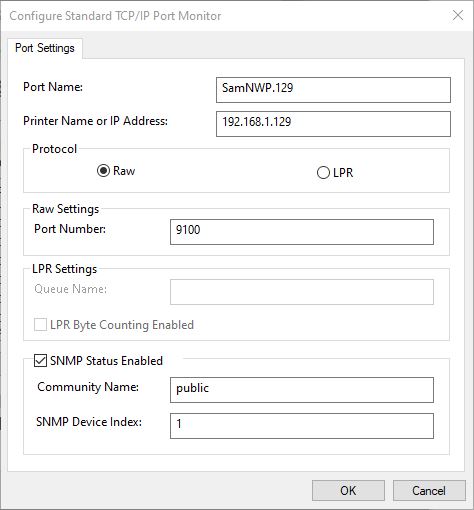
Task: Click the Queue Name input field
Action: pos(302,292)
